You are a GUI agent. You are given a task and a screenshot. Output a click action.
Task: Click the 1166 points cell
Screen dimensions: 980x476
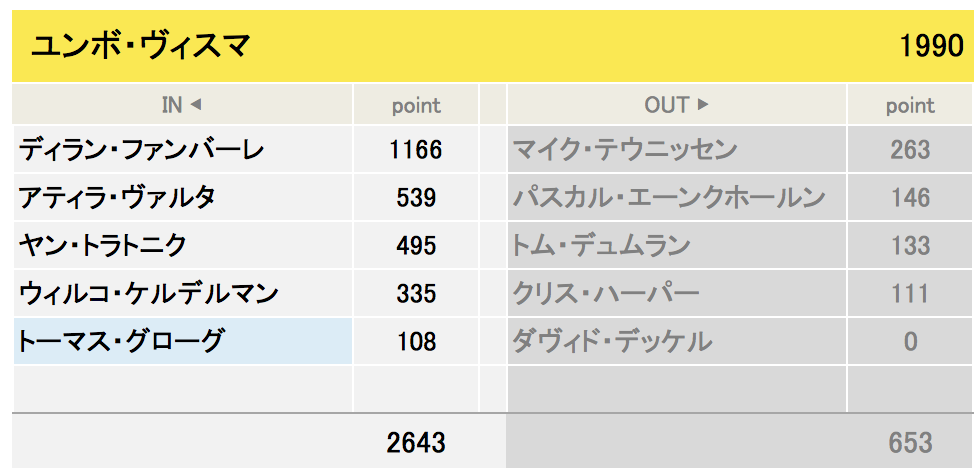[416, 149]
